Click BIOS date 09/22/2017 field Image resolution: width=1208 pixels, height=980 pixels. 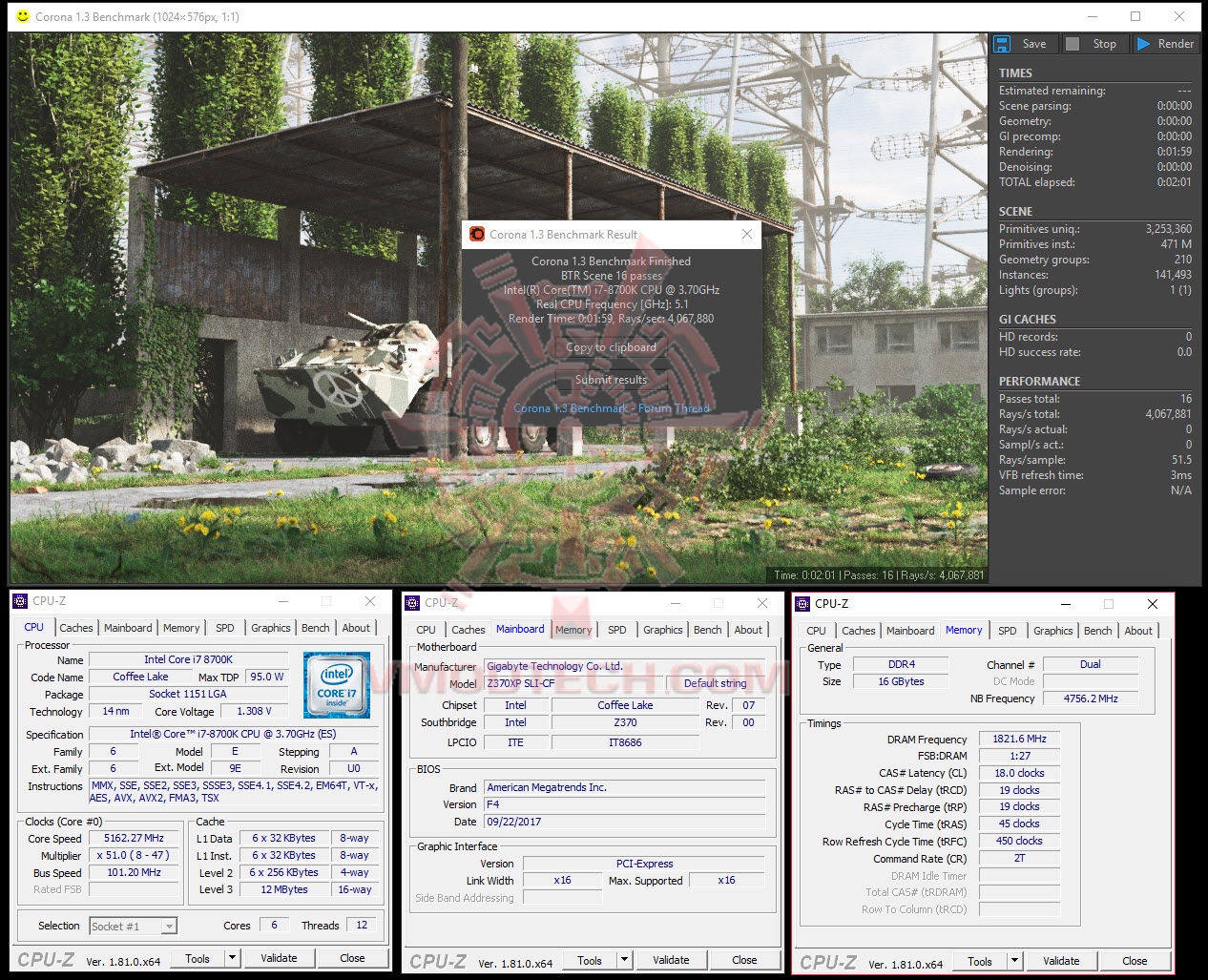[x=624, y=822]
